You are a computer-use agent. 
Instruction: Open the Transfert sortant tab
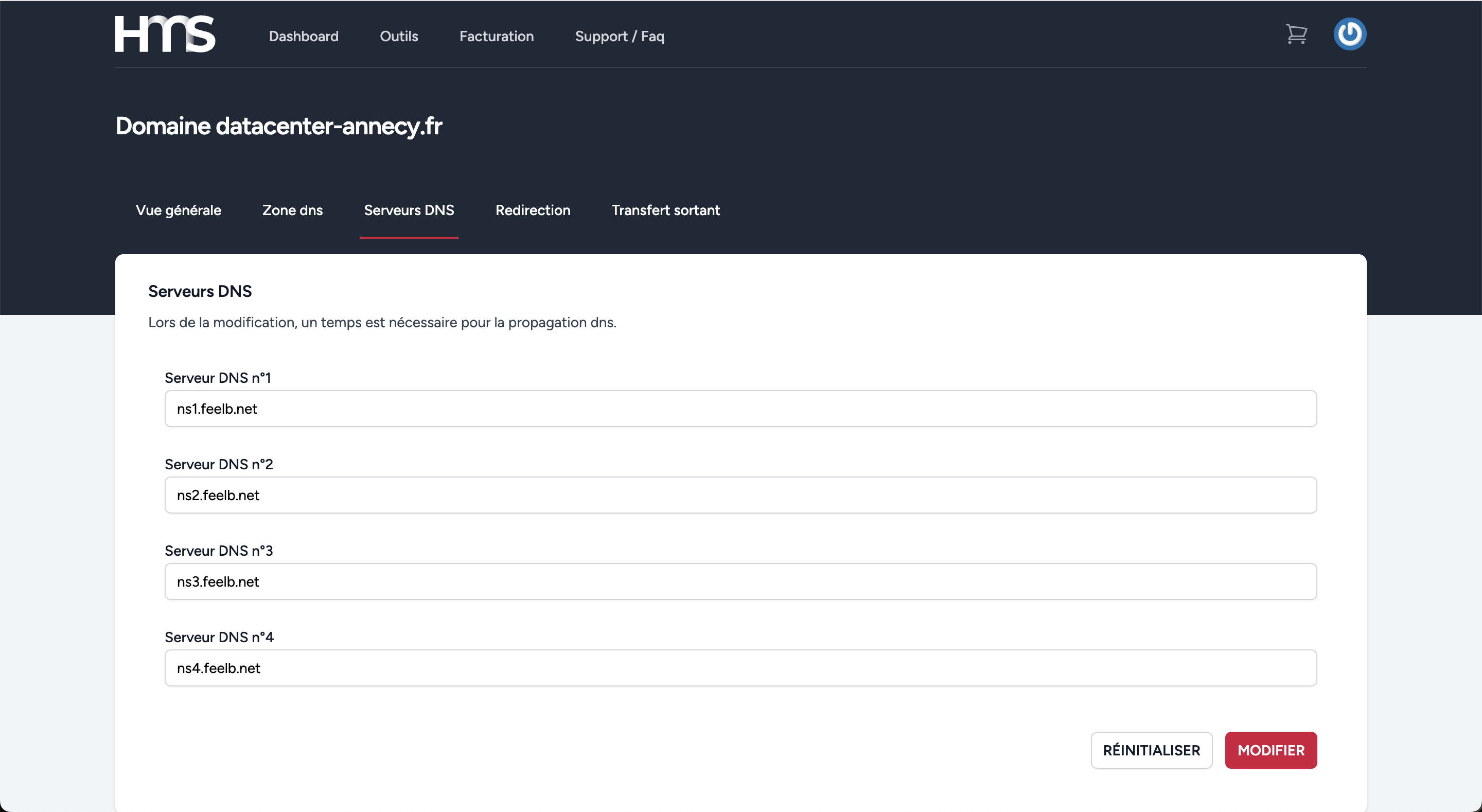(x=665, y=210)
